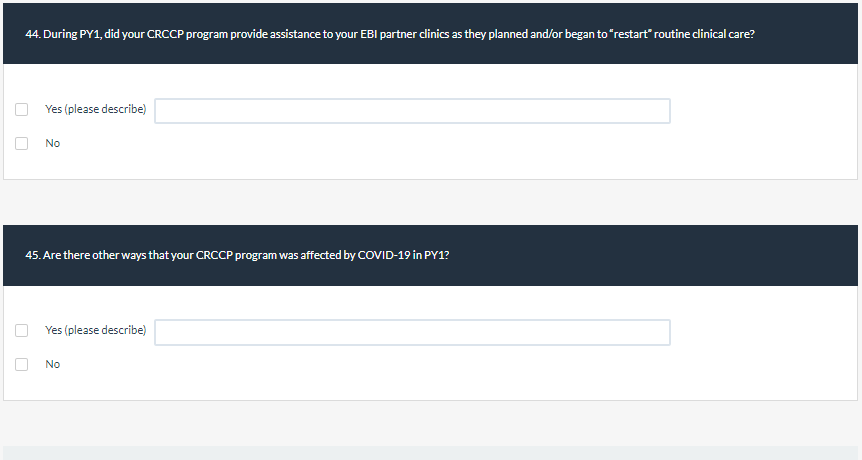Focus the description text field for question 45

tap(412, 332)
